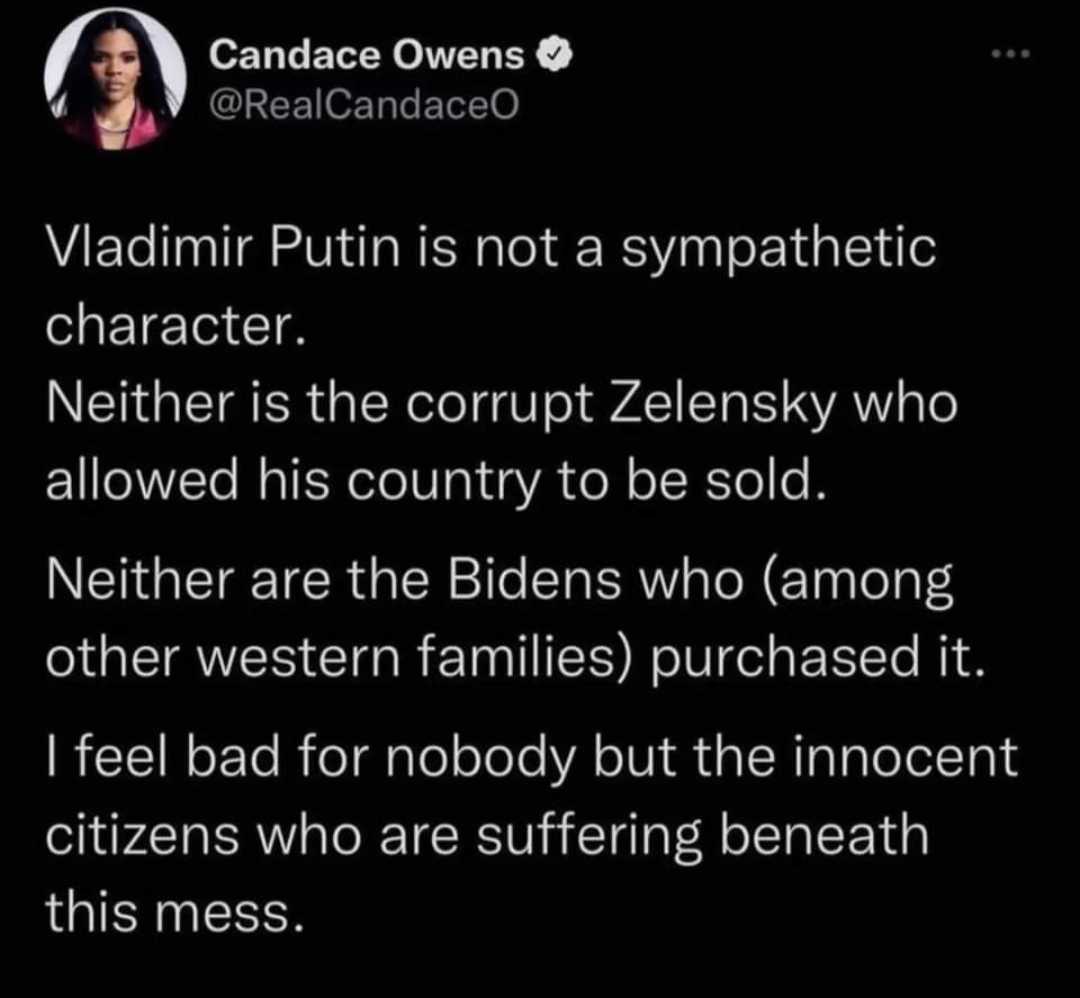This screenshot has height=998, width=1080.
Task: Open the three-dot more options menu
Action: (x=1011, y=53)
